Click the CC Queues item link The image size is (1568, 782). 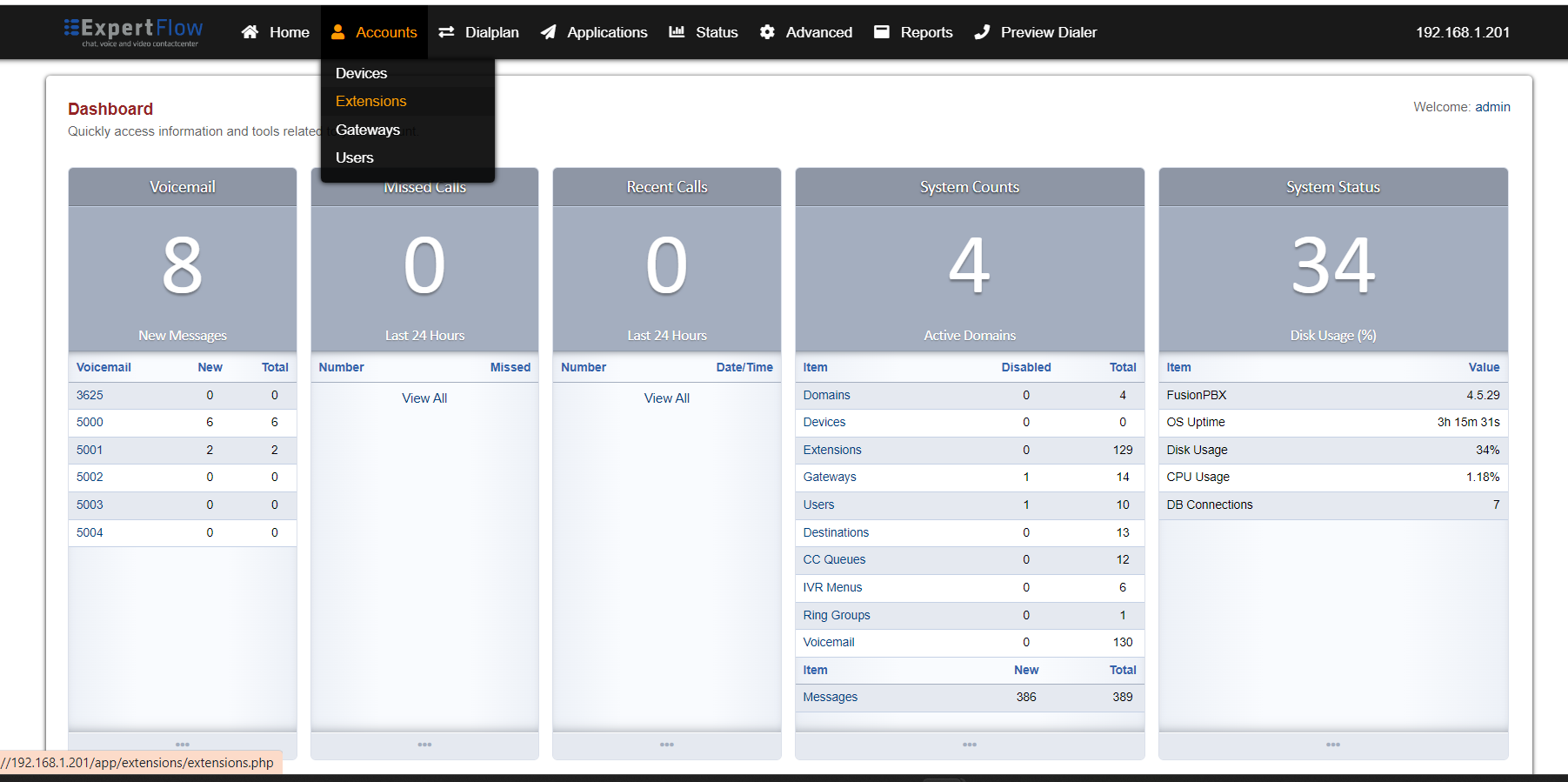pos(834,559)
